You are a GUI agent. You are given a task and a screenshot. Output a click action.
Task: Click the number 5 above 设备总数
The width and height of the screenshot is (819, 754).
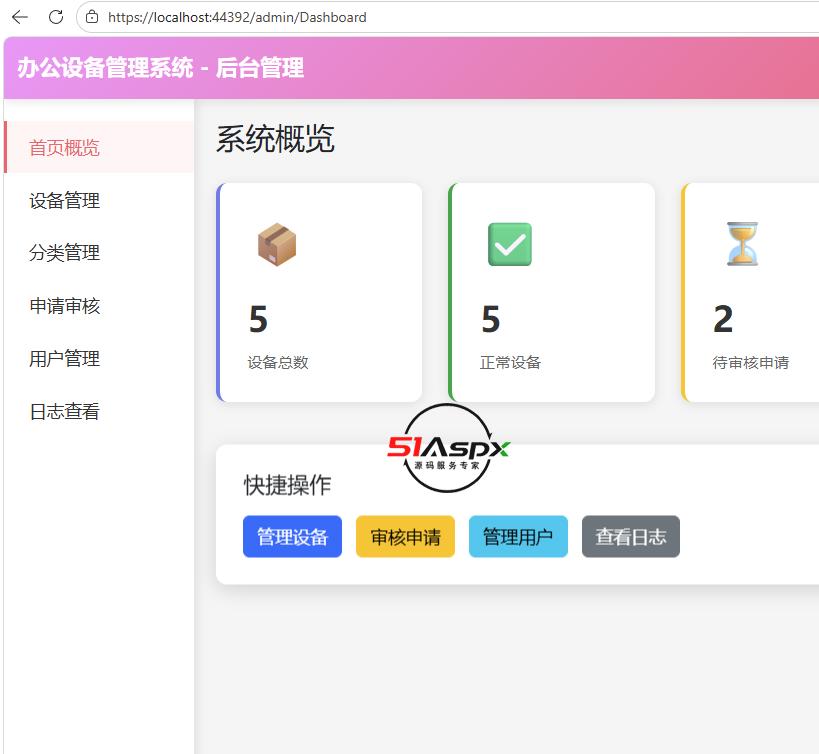(x=259, y=319)
